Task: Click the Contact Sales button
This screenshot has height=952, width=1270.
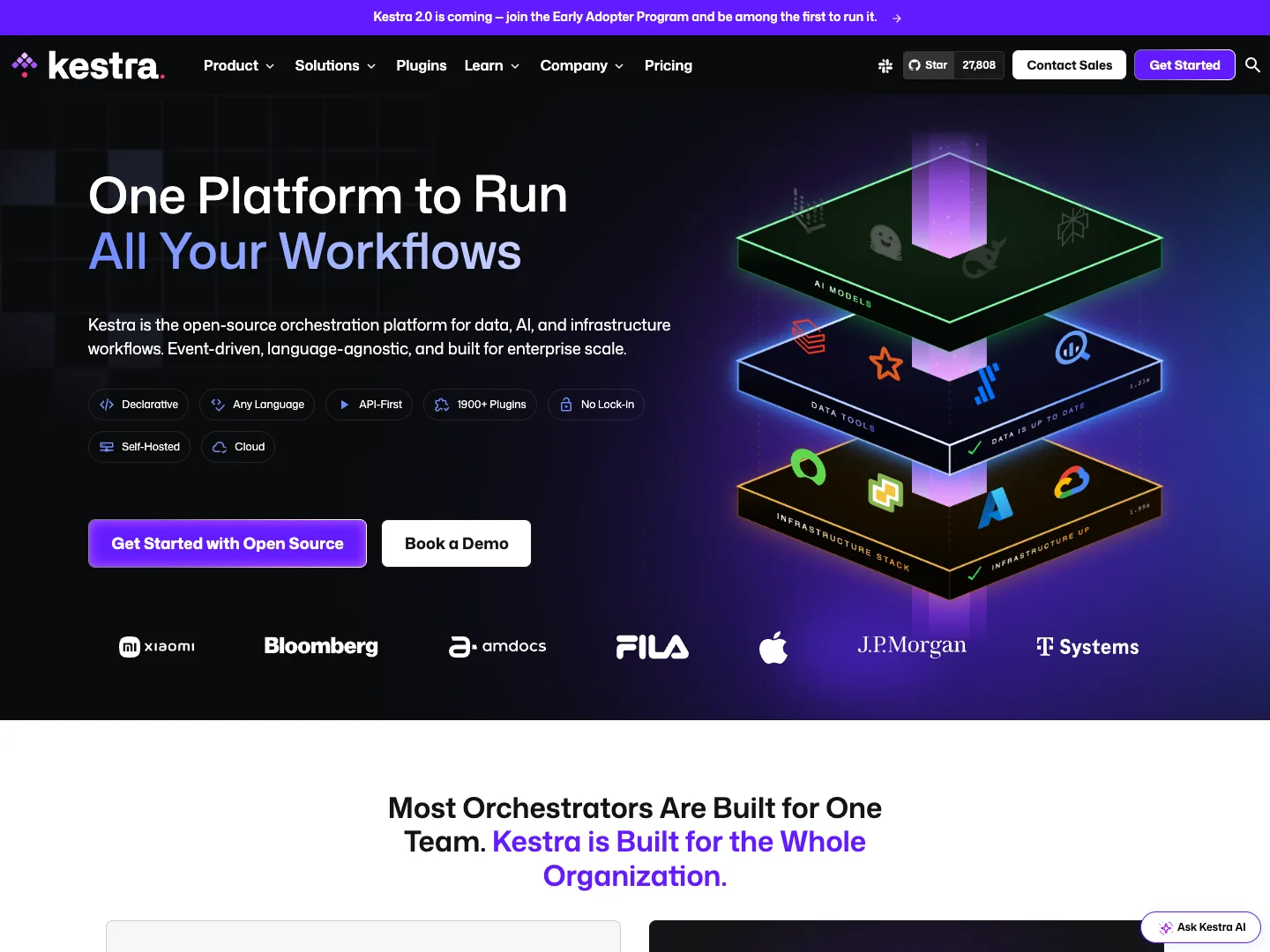Action: [1069, 65]
